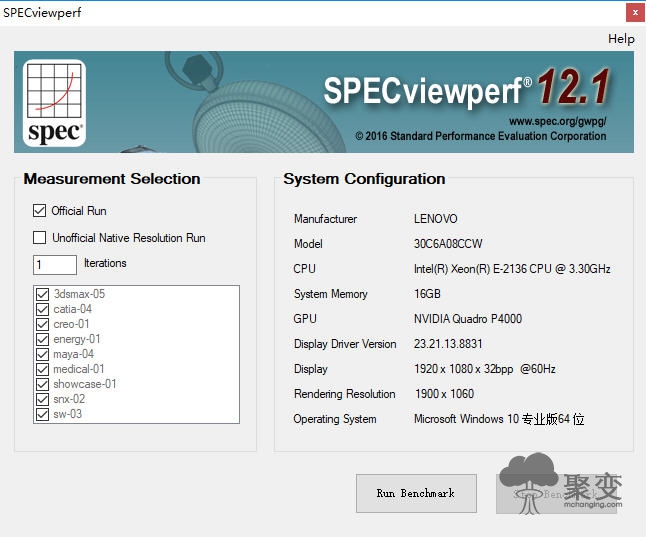This screenshot has width=646, height=537.
Task: Click the spec logo icon
Action: [54, 103]
